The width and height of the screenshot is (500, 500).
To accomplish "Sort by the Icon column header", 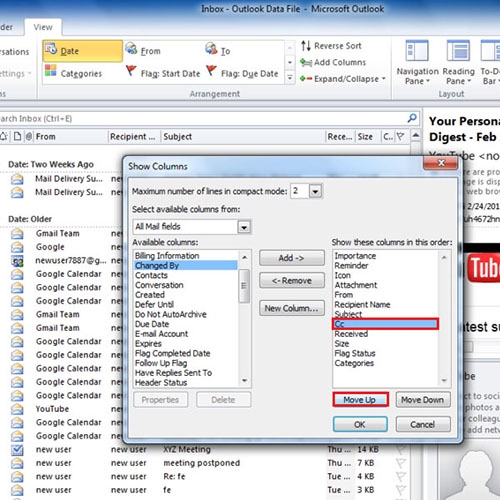I will pos(17,136).
